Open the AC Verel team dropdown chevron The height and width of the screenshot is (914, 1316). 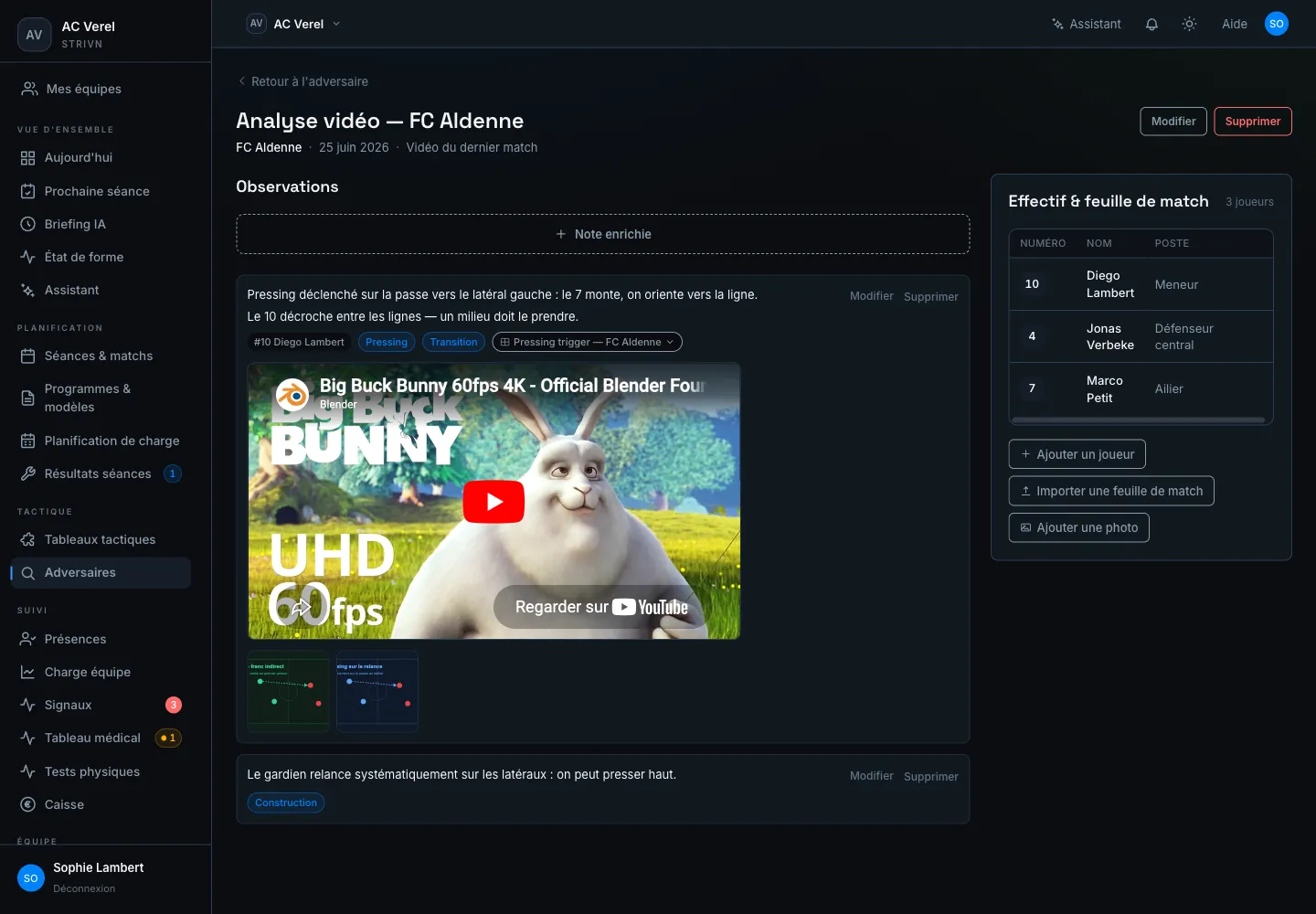point(336,24)
